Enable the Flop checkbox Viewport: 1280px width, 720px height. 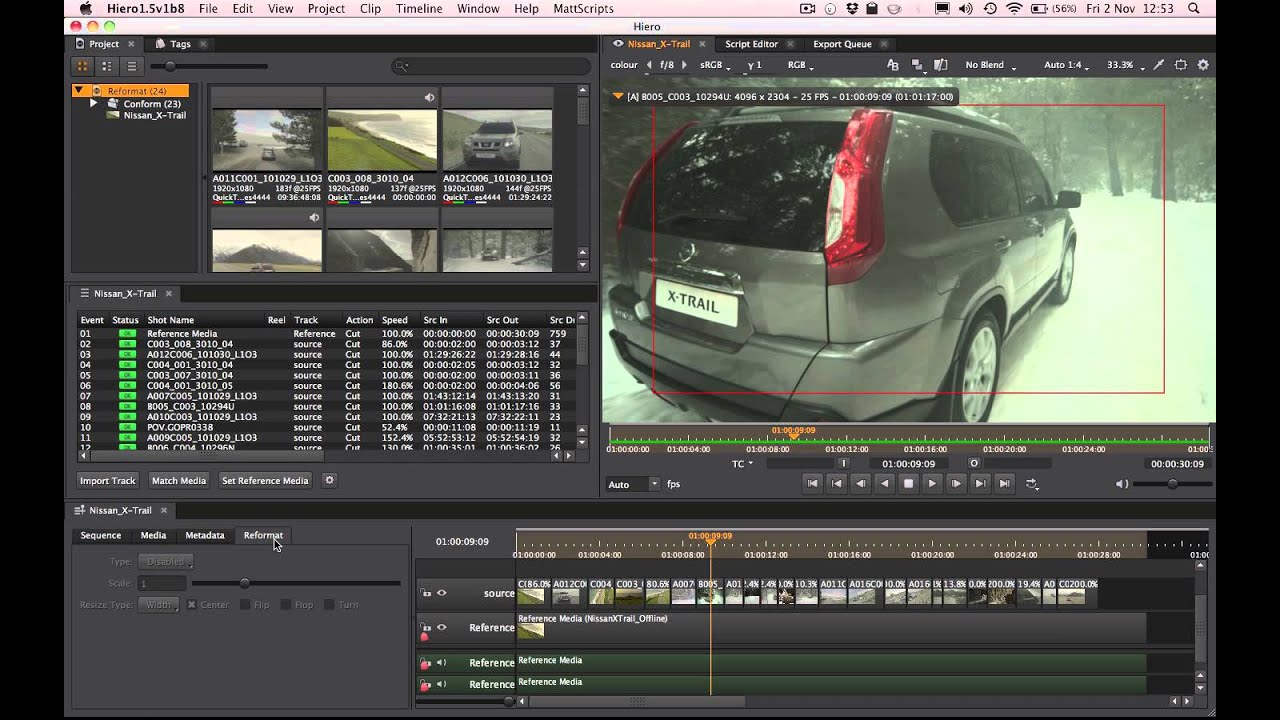coord(286,605)
